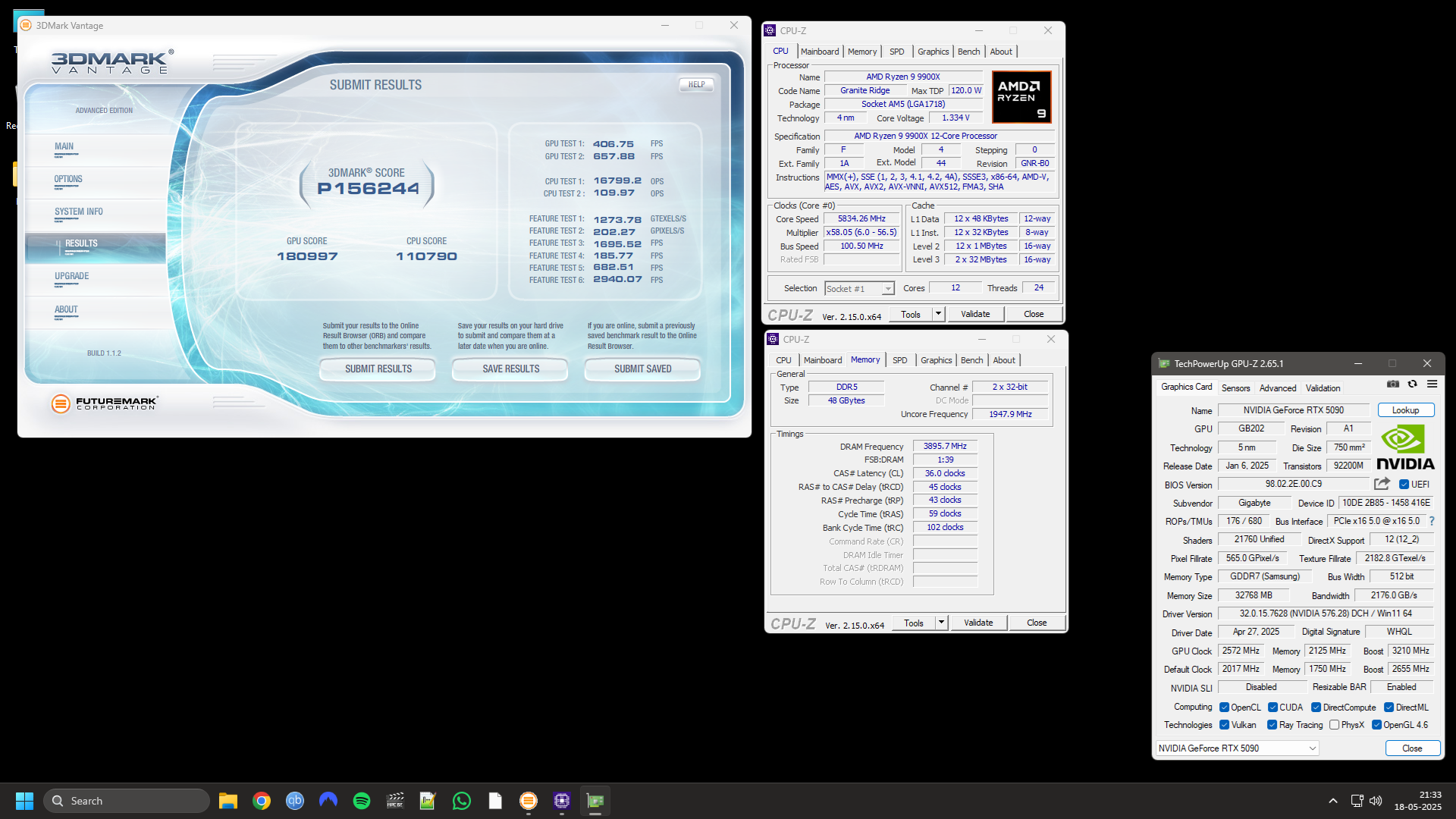Click the Lookup button in GPU-Z

(1405, 410)
